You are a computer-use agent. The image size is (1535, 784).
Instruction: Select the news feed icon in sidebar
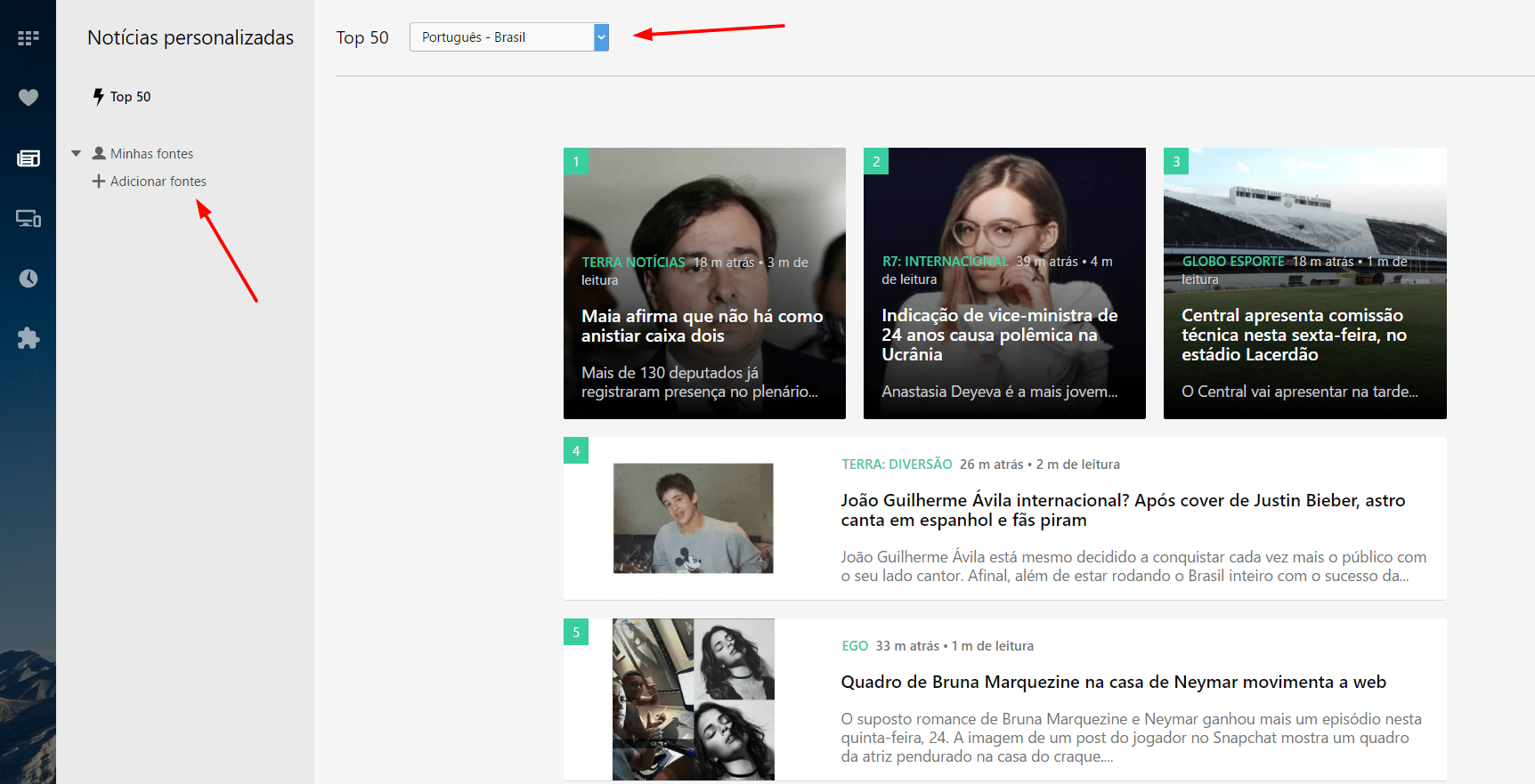pyautogui.click(x=28, y=158)
